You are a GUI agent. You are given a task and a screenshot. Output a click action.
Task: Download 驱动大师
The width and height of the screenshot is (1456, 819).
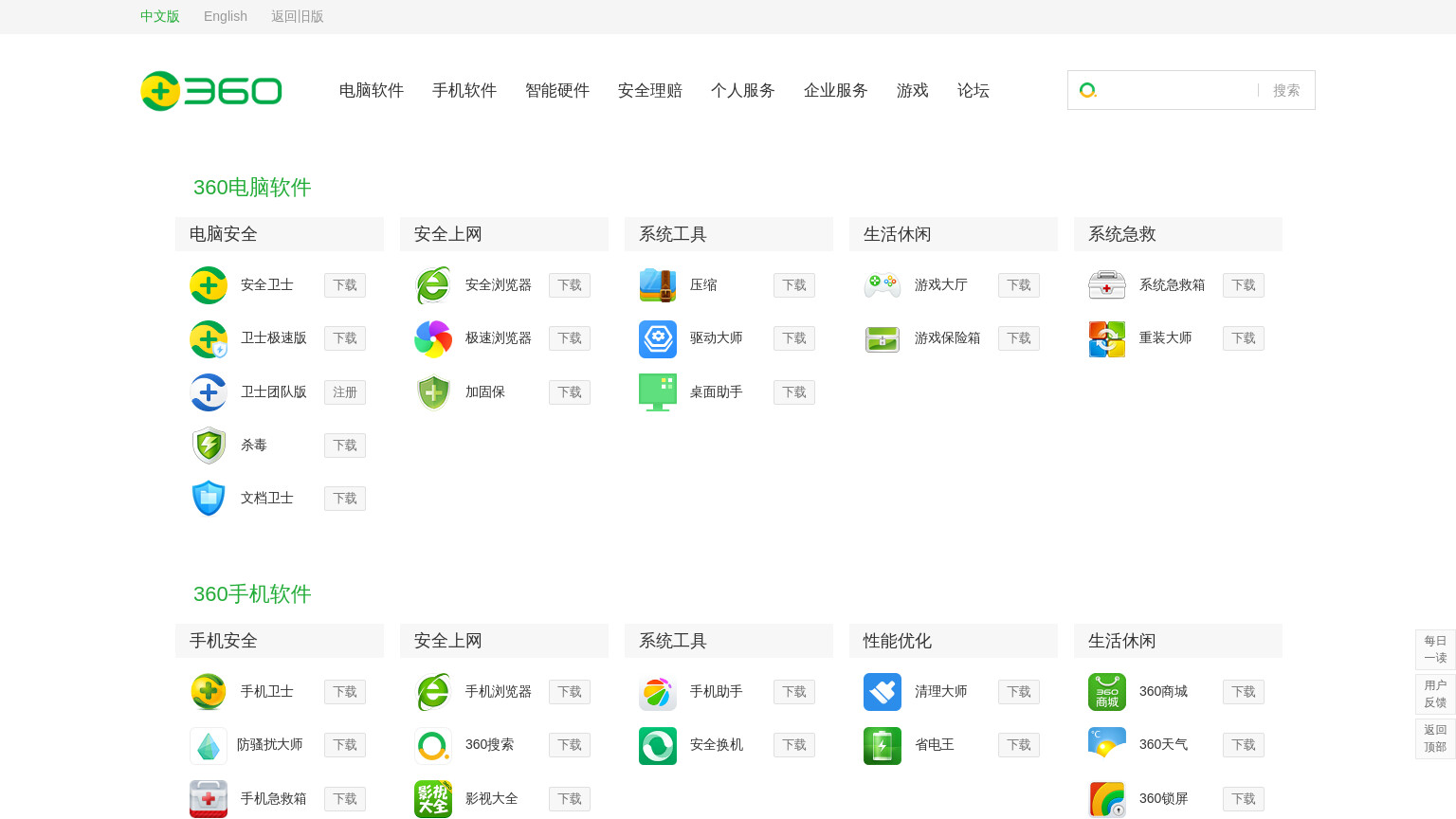794,338
